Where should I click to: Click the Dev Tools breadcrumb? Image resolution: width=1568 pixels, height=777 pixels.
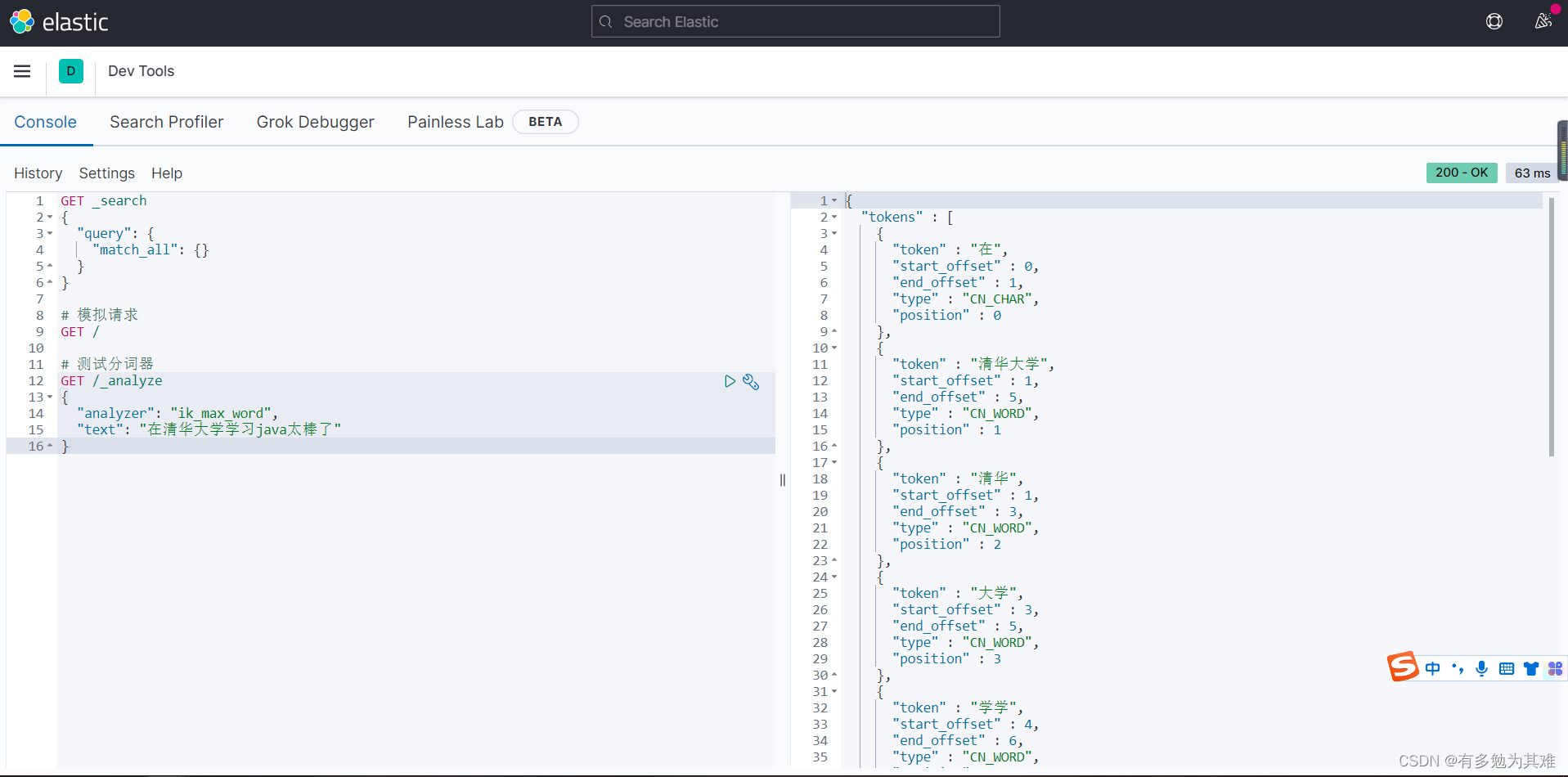(x=141, y=71)
